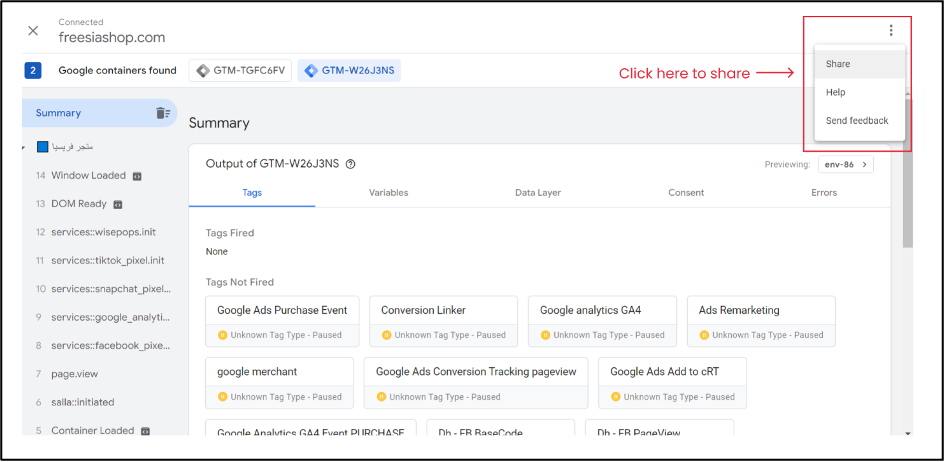Click paused icon on Google analytics GA4 card
This screenshot has width=945, height=462.
pyautogui.click(x=545, y=335)
